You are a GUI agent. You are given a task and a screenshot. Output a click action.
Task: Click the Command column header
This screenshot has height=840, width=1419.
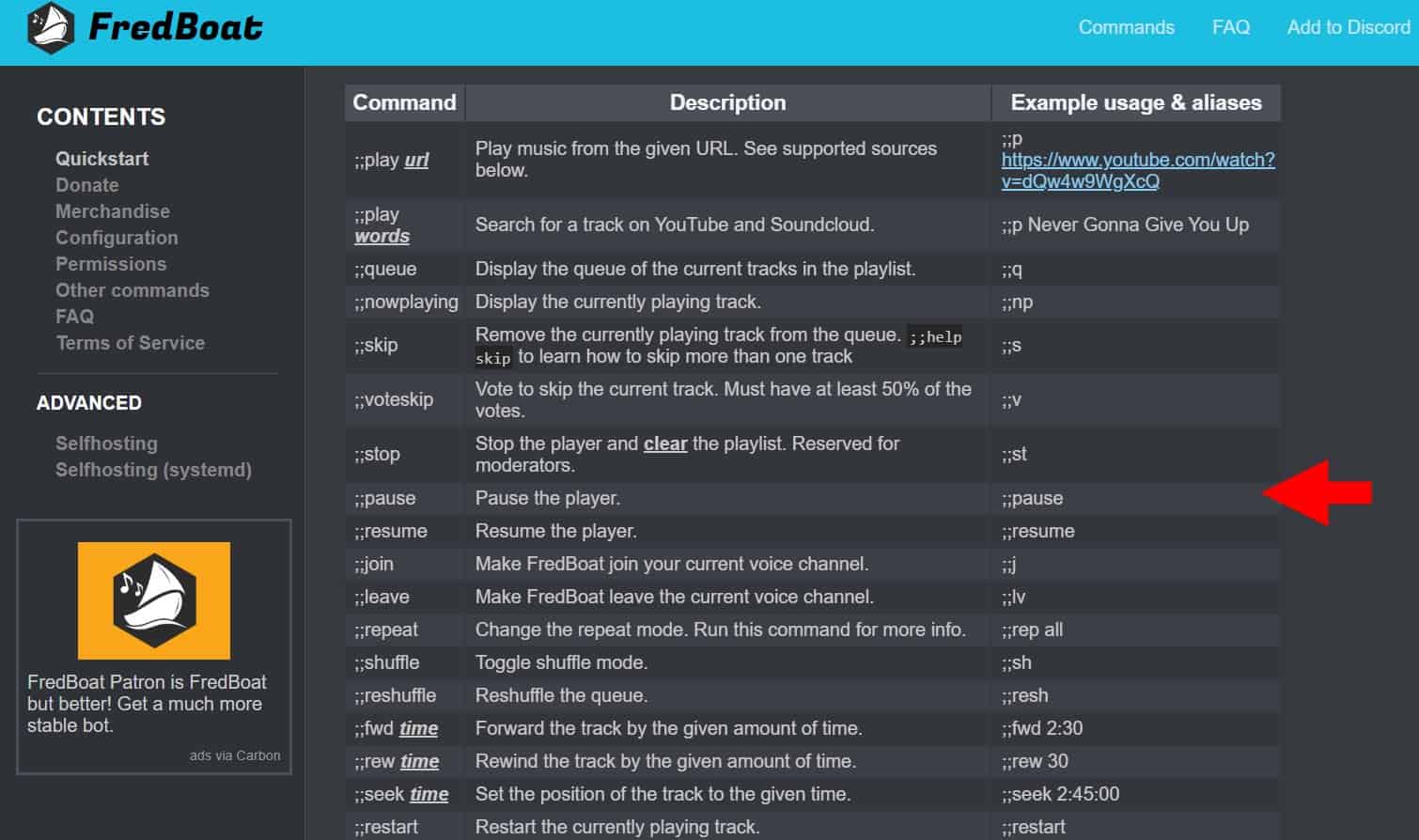[x=405, y=102]
